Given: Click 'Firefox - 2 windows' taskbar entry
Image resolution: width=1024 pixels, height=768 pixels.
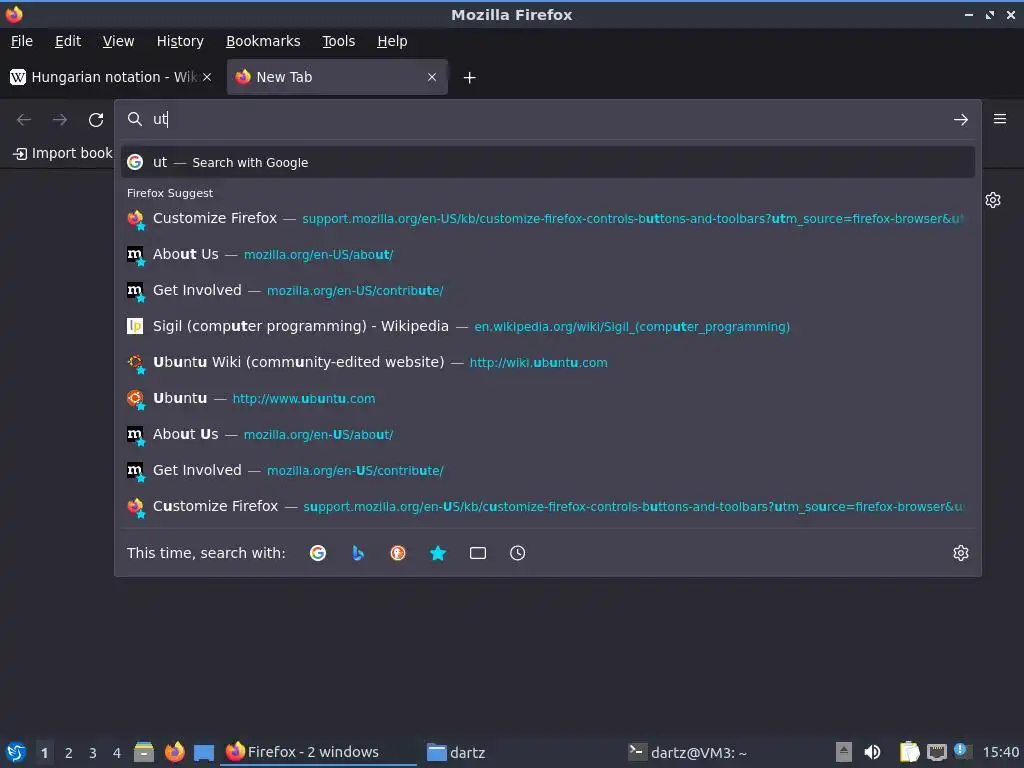Looking at the screenshot, I should coord(319,752).
